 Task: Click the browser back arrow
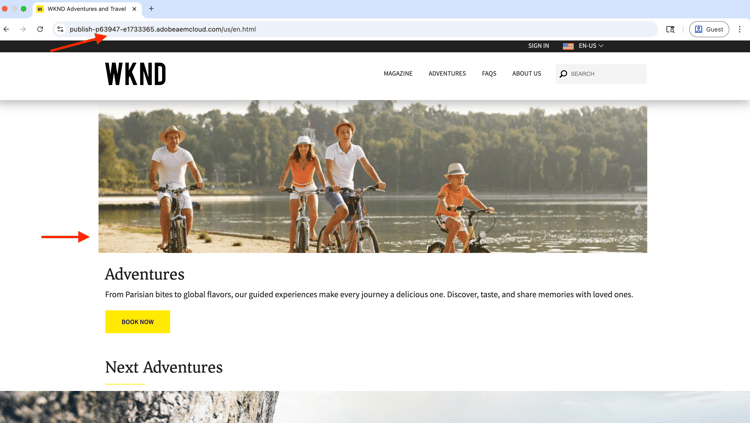tap(6, 29)
